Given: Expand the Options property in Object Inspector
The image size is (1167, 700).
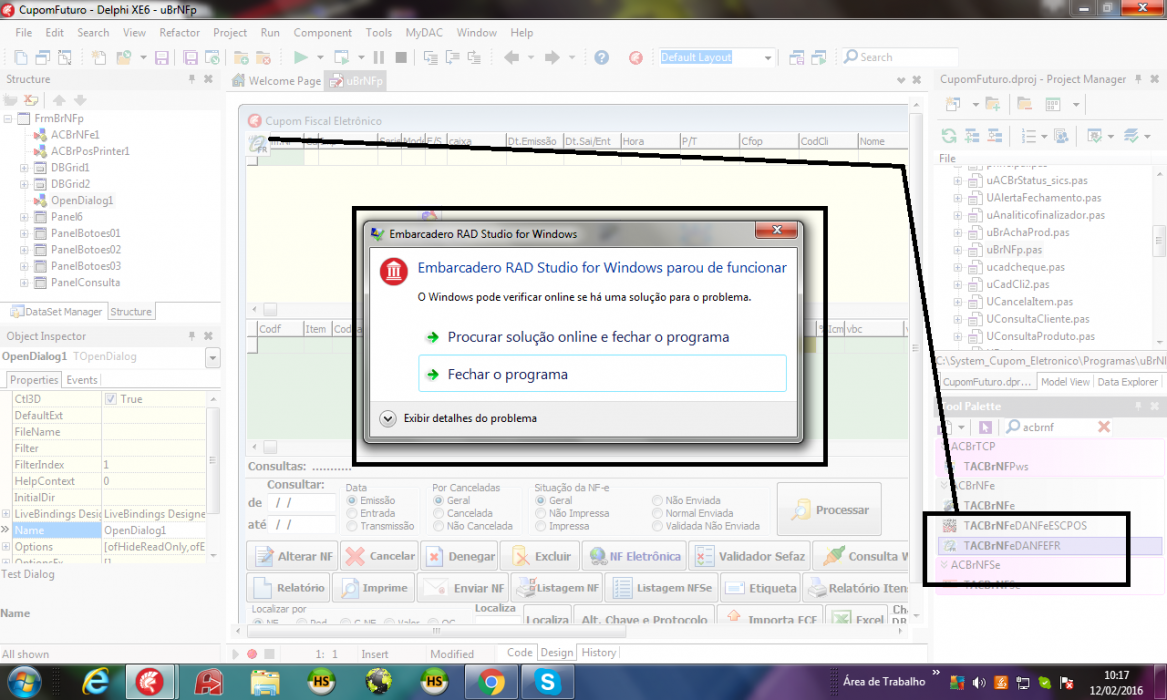Looking at the screenshot, I should coord(6,547).
